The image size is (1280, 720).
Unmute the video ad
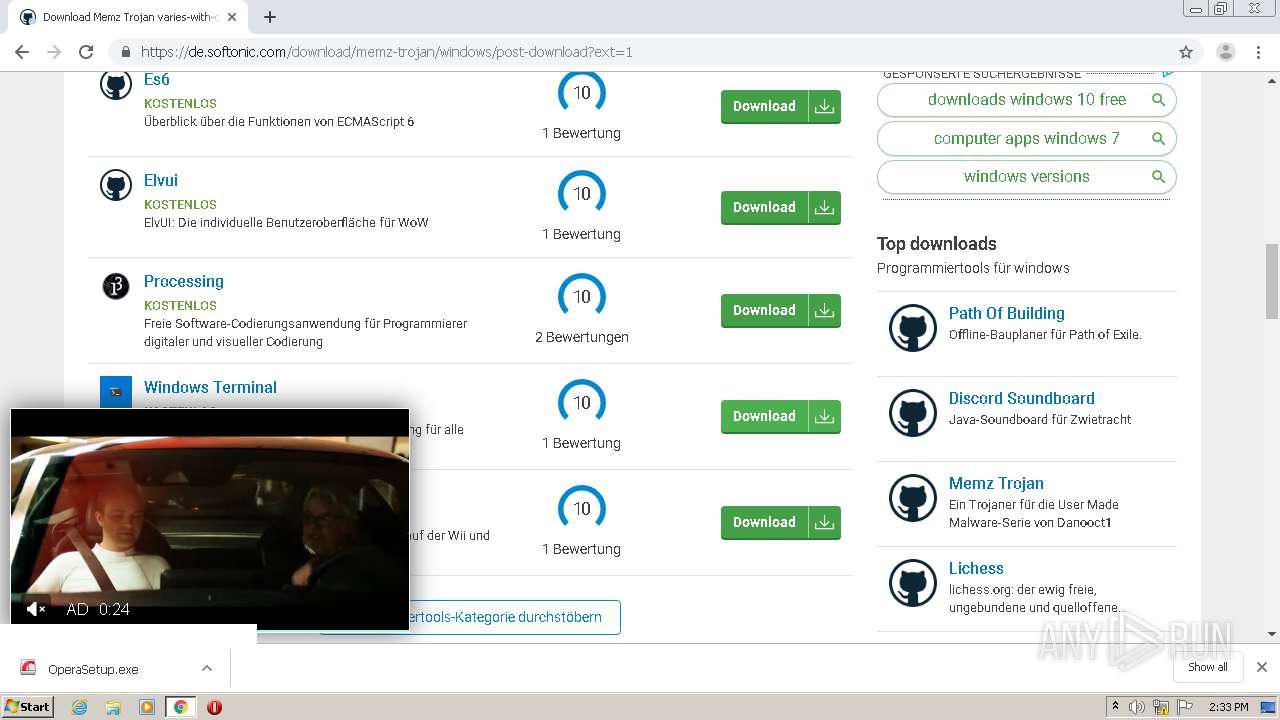tap(35, 609)
